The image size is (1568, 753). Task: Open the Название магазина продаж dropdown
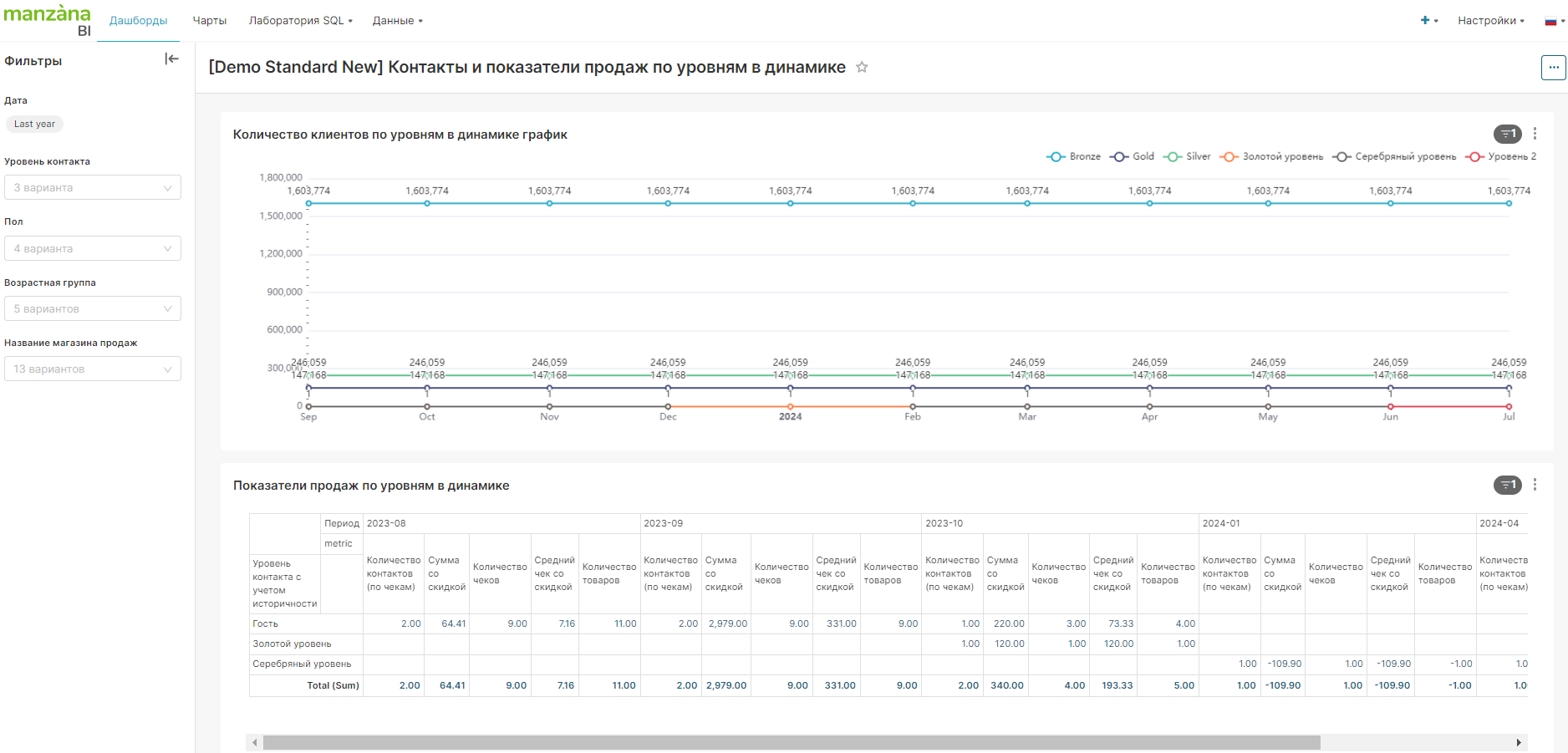point(93,369)
